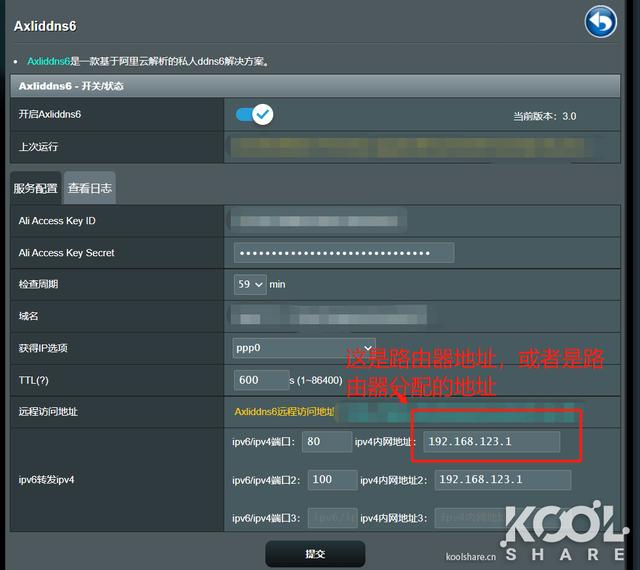This screenshot has width=640, height=570.
Task: Click the Ali Access Key Secret field
Action: coord(344,253)
